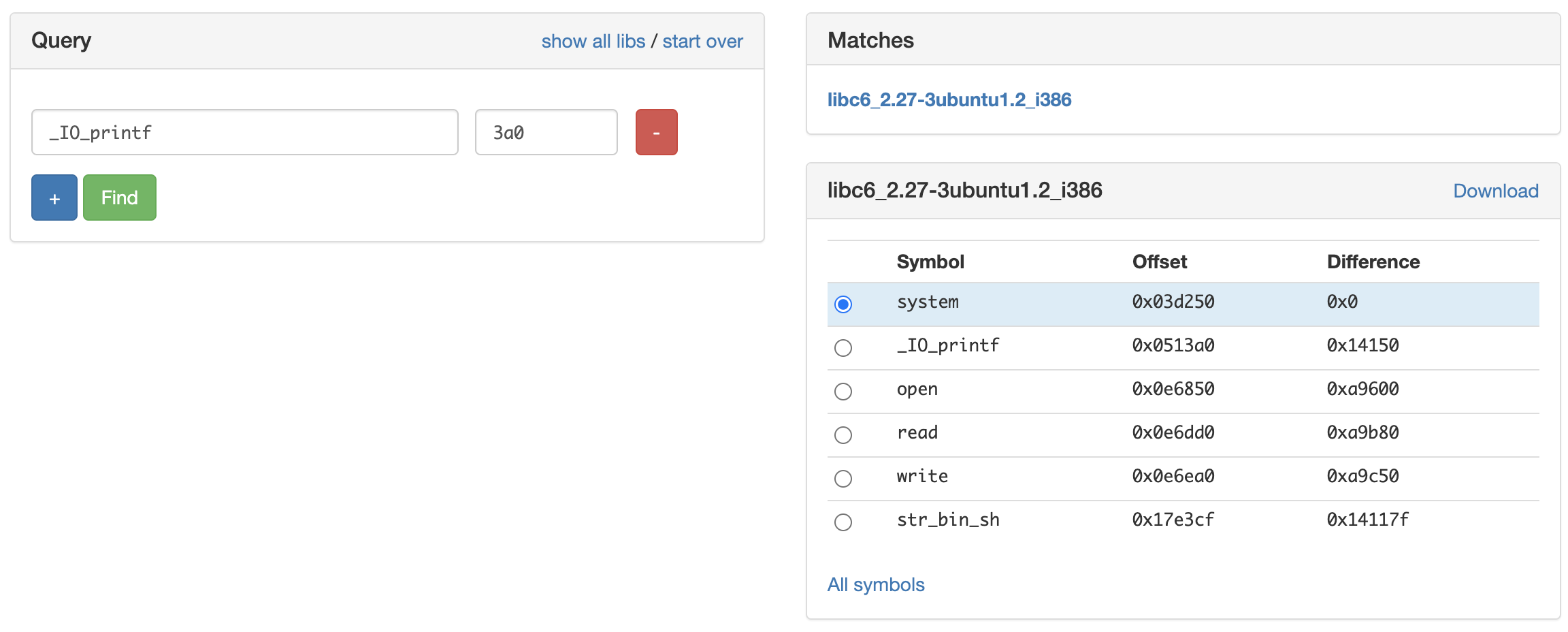The width and height of the screenshot is (1568, 632).
Task: Select the _IO_printf radio button
Action: (x=843, y=348)
